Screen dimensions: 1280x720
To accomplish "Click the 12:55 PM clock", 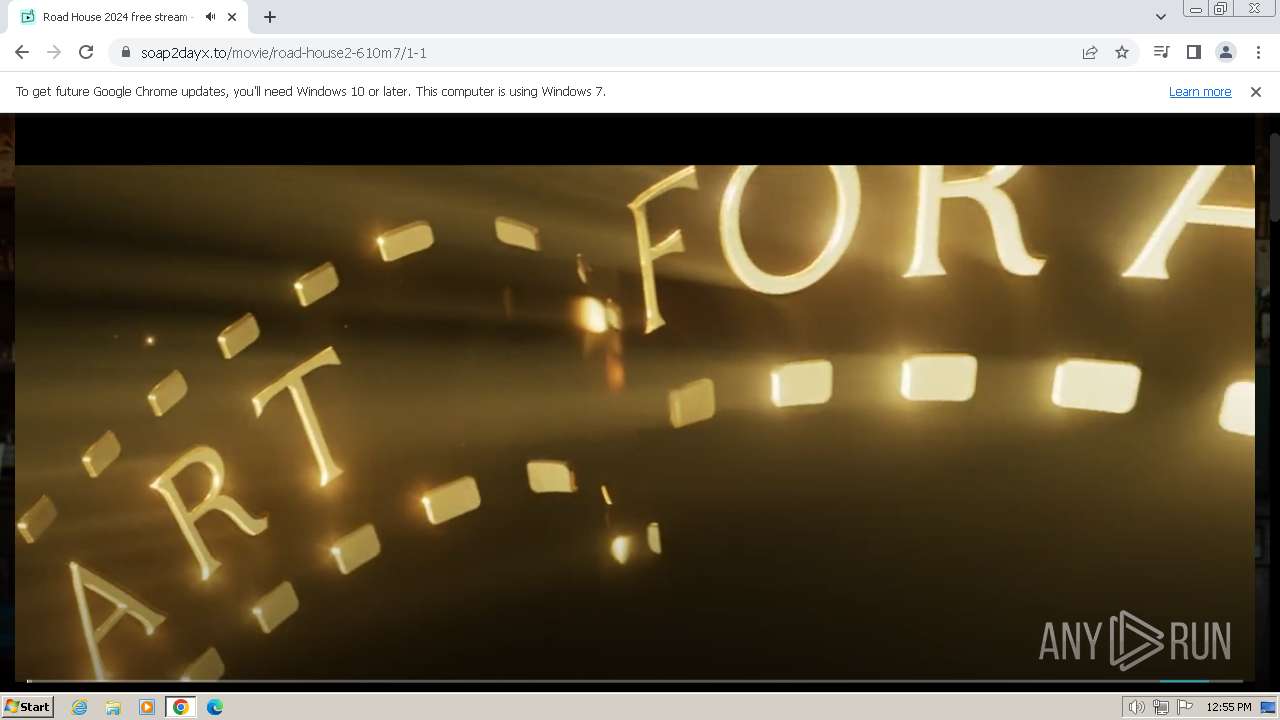I will pos(1229,707).
